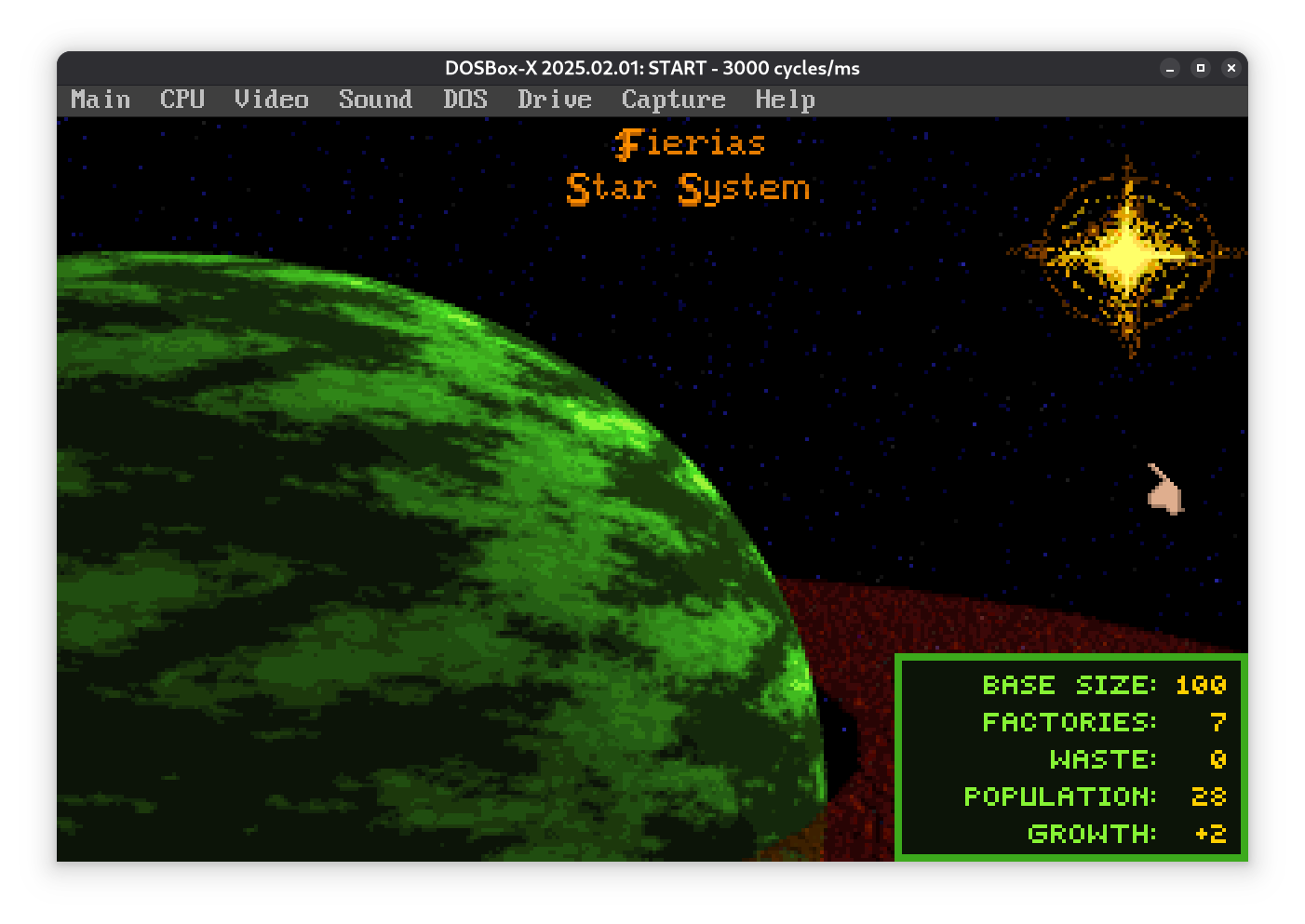Click the golden star in the sky
This screenshot has height=924, width=1305.
coord(1127,253)
